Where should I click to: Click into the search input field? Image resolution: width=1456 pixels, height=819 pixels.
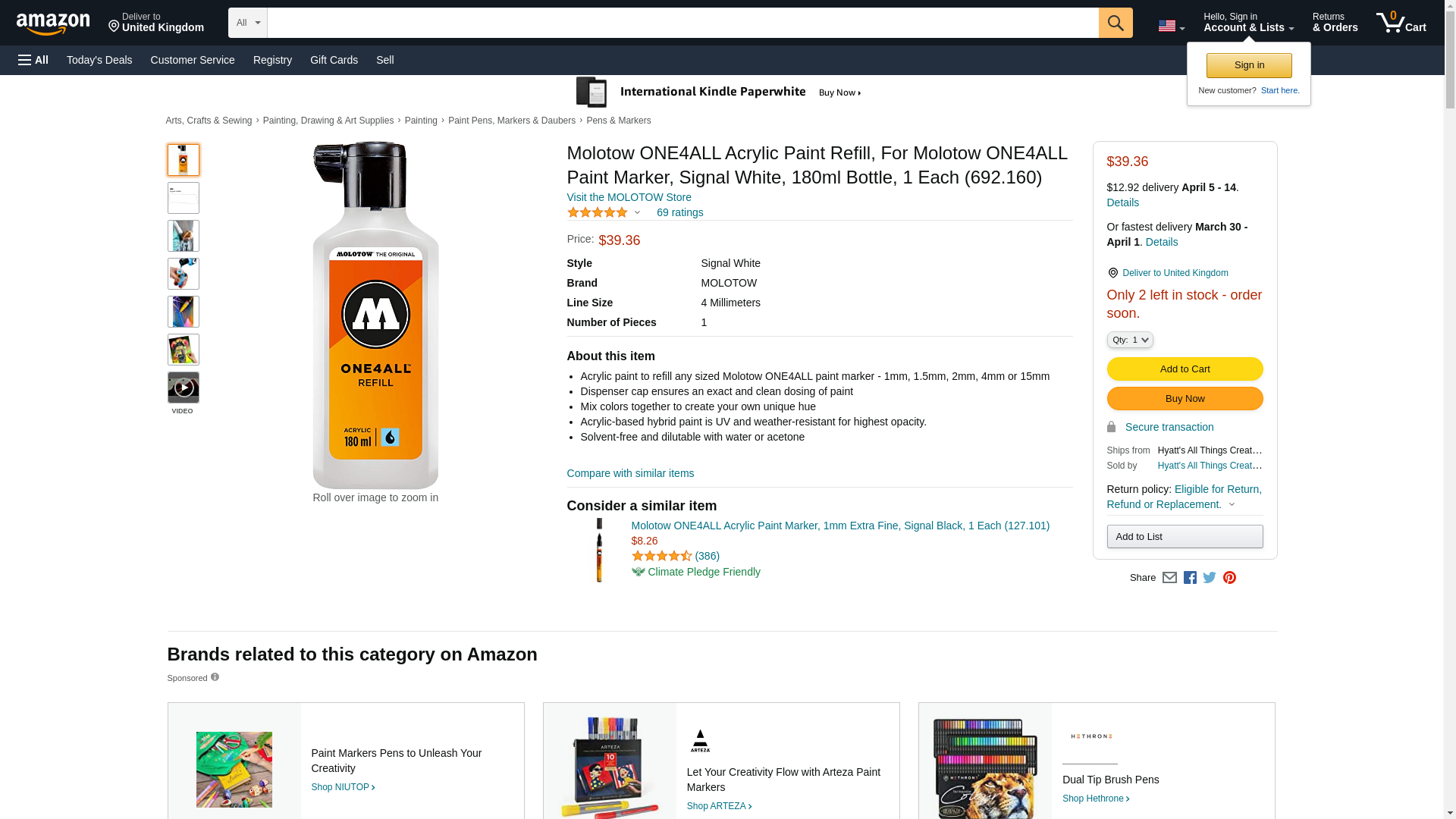point(682,23)
